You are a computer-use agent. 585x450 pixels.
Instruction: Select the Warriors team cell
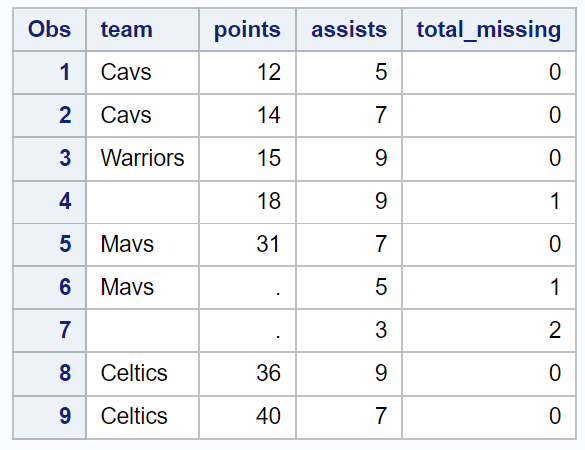(x=143, y=158)
